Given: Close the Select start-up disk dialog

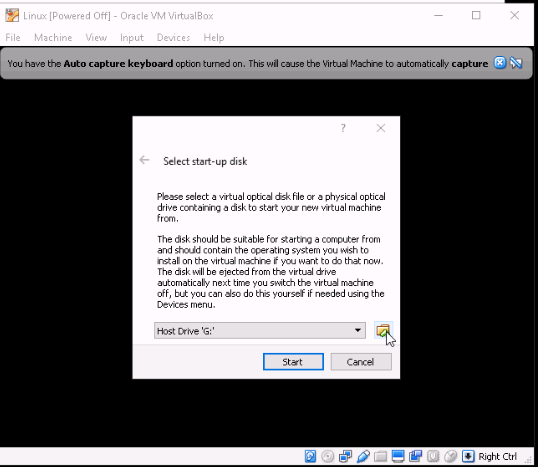Looking at the screenshot, I should coord(381,128).
